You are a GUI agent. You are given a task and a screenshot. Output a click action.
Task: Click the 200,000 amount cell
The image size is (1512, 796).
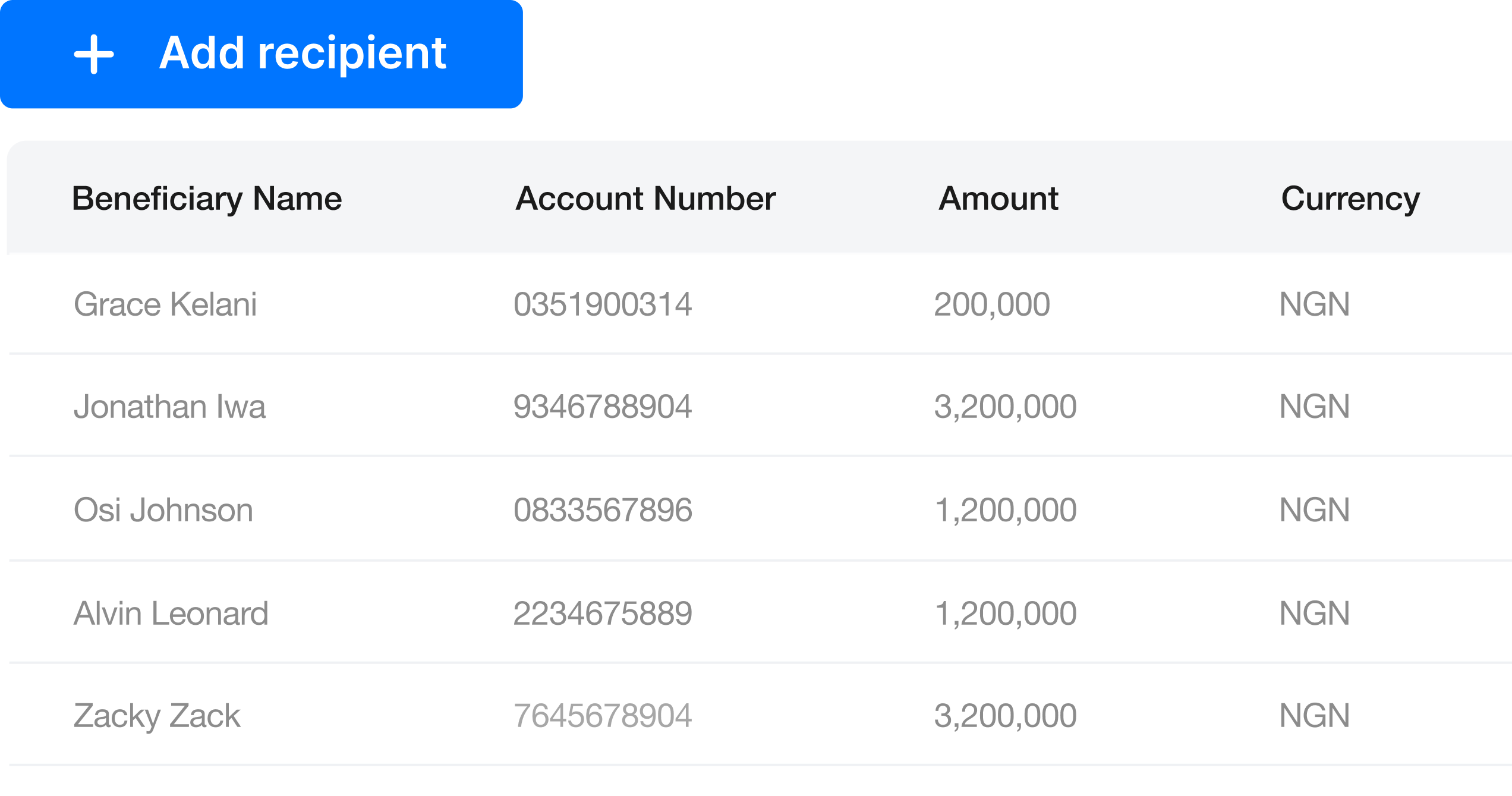tap(992, 304)
